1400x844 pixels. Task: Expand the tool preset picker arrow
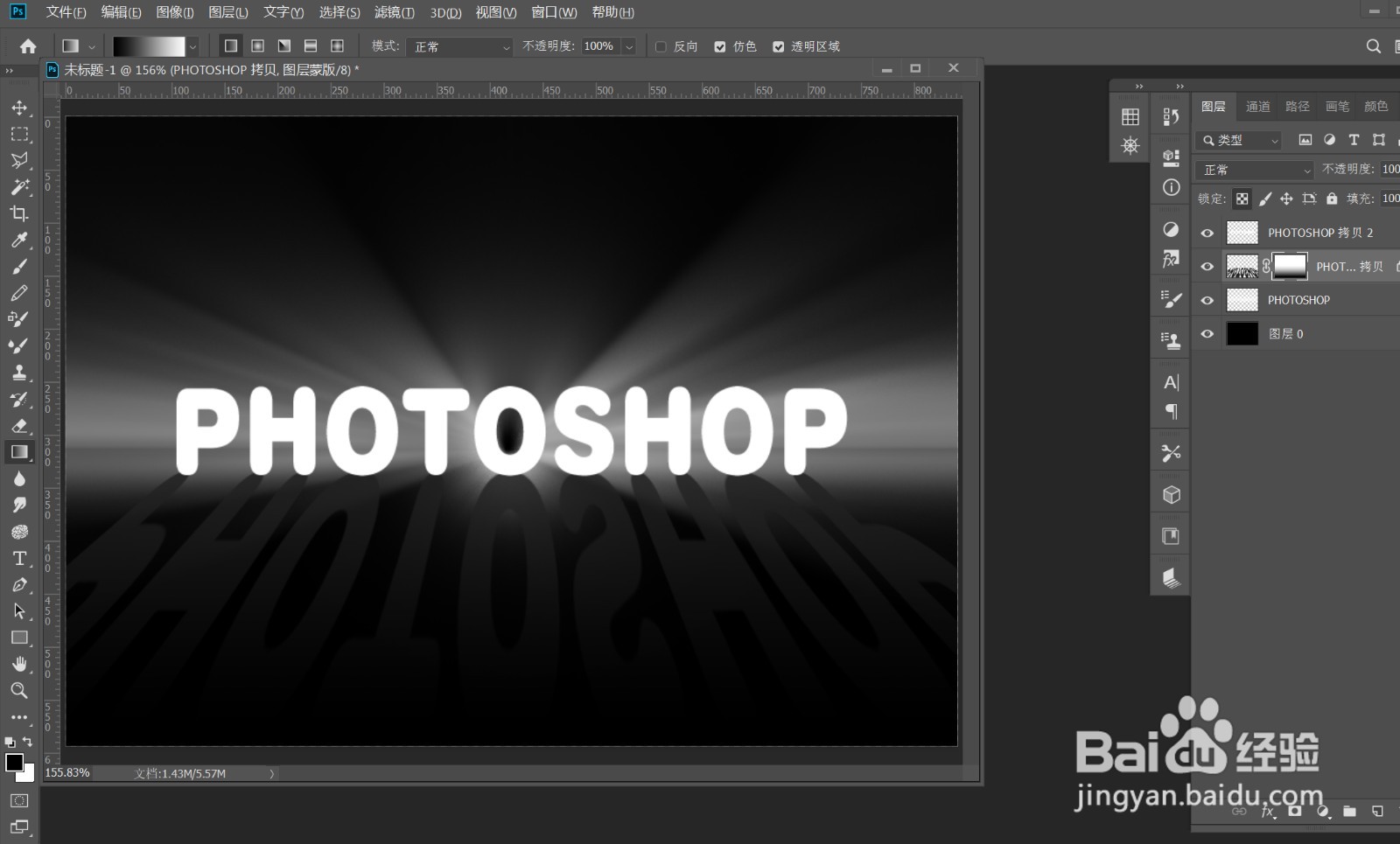click(x=91, y=46)
